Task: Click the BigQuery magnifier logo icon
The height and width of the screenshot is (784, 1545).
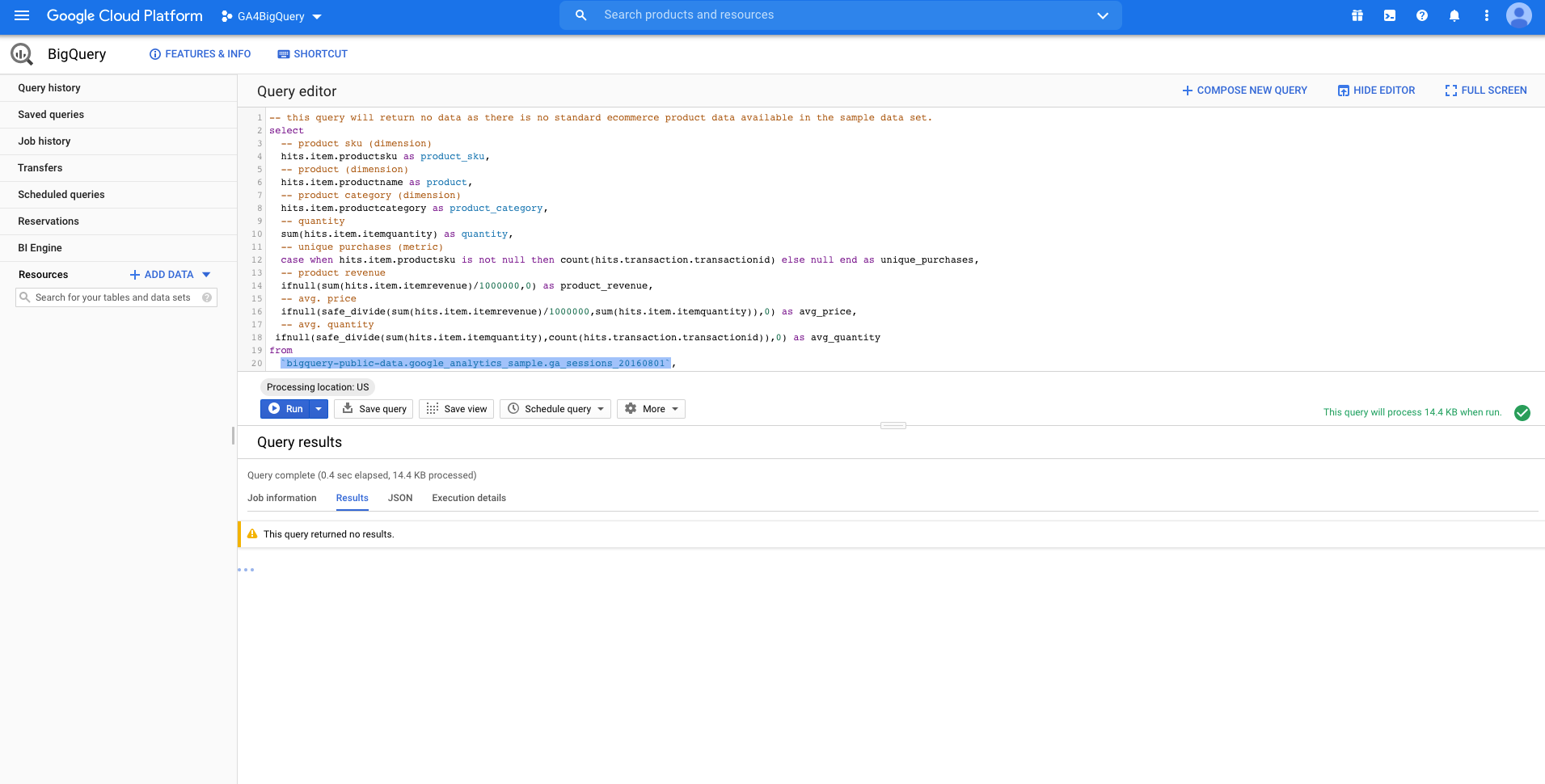Action: pyautogui.click(x=22, y=54)
